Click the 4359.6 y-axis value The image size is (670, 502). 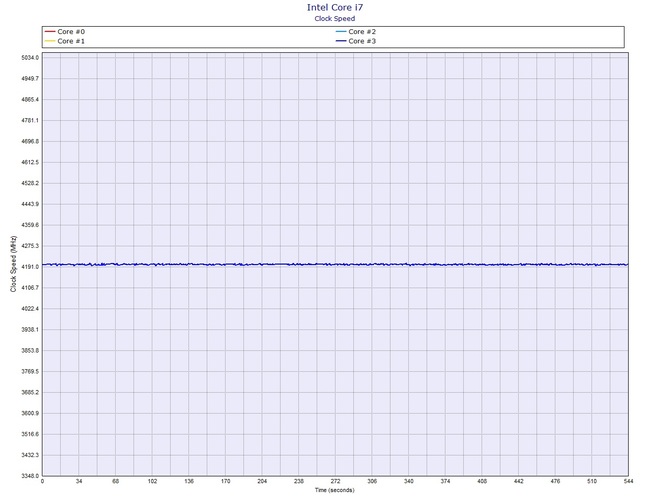pyautogui.click(x=30, y=225)
